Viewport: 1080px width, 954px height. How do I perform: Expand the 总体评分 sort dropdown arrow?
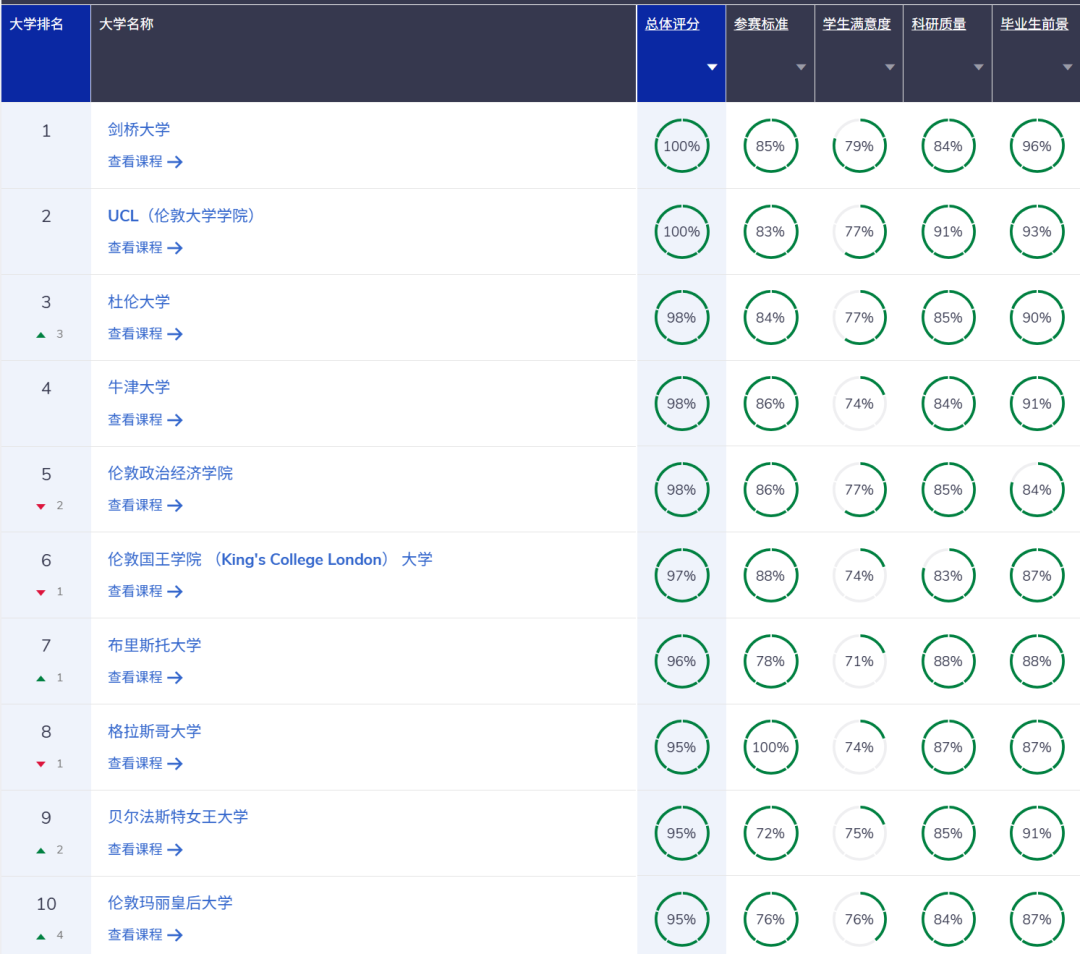tap(712, 67)
